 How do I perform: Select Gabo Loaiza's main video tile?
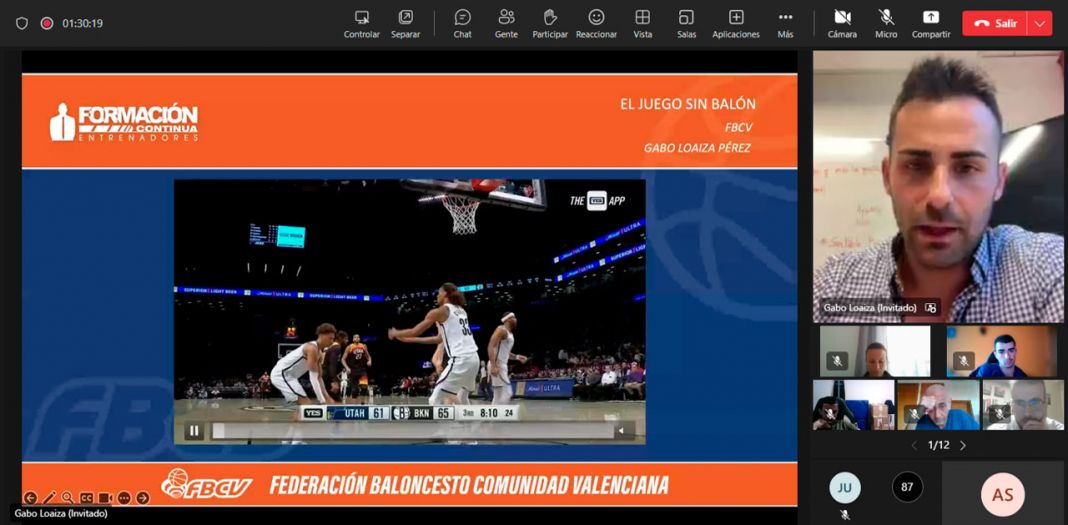coord(939,187)
